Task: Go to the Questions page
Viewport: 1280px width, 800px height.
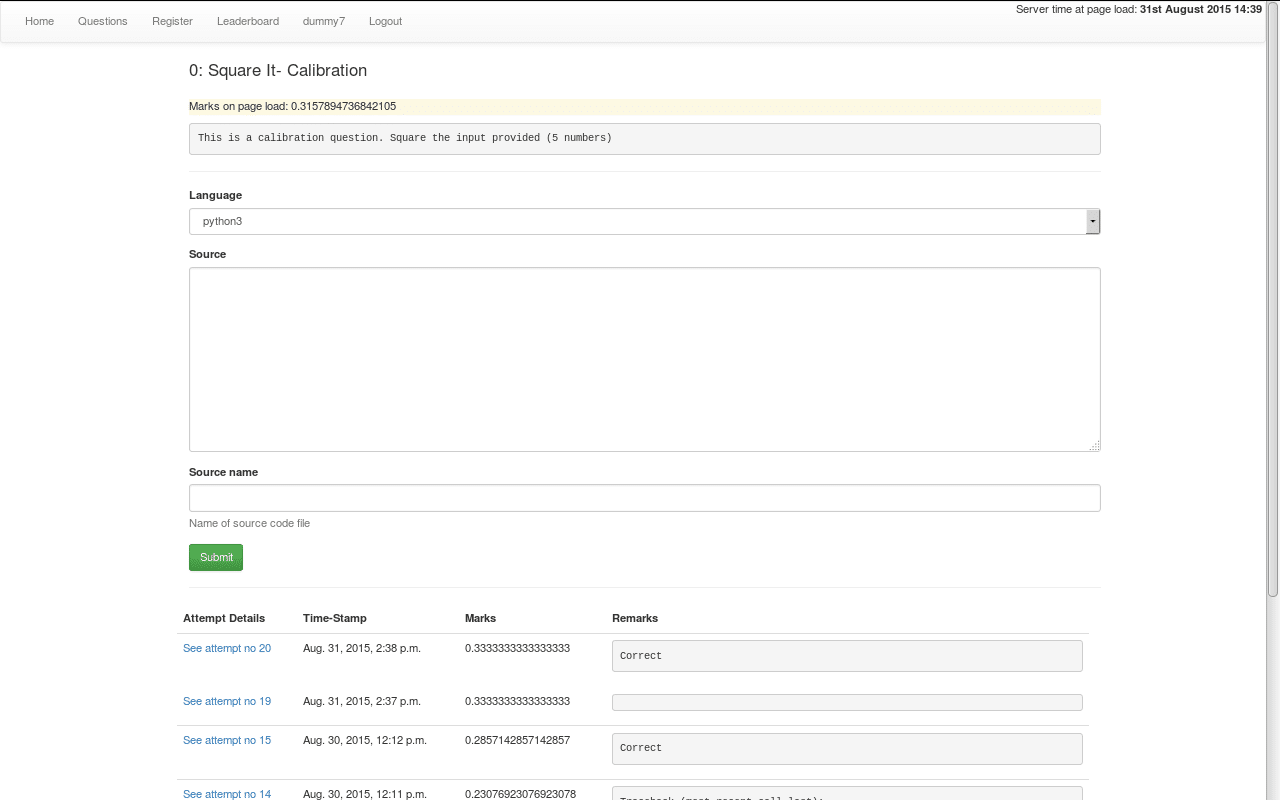Action: coord(103,21)
